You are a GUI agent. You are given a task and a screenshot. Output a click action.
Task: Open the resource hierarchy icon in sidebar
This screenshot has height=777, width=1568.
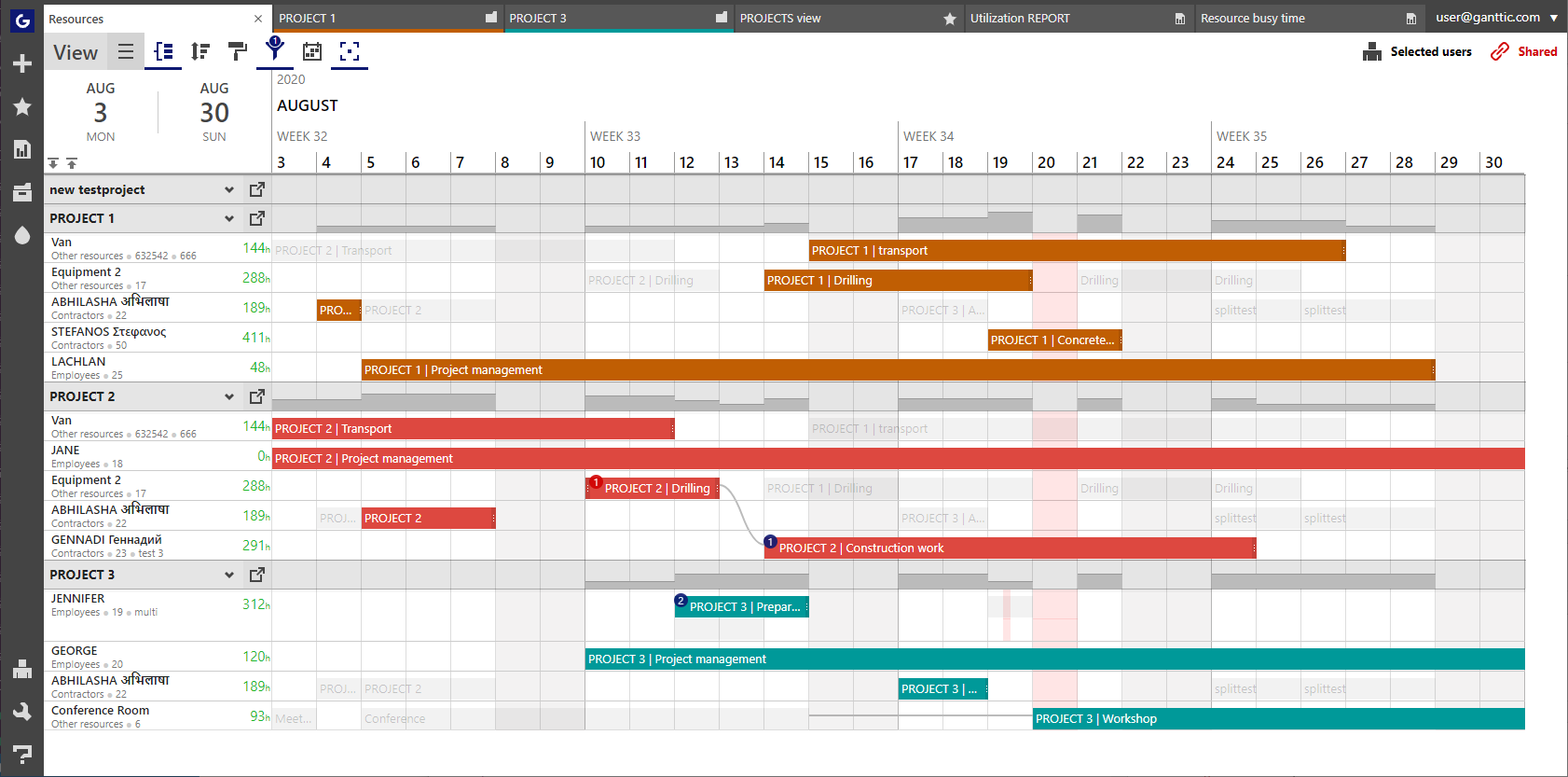click(22, 669)
